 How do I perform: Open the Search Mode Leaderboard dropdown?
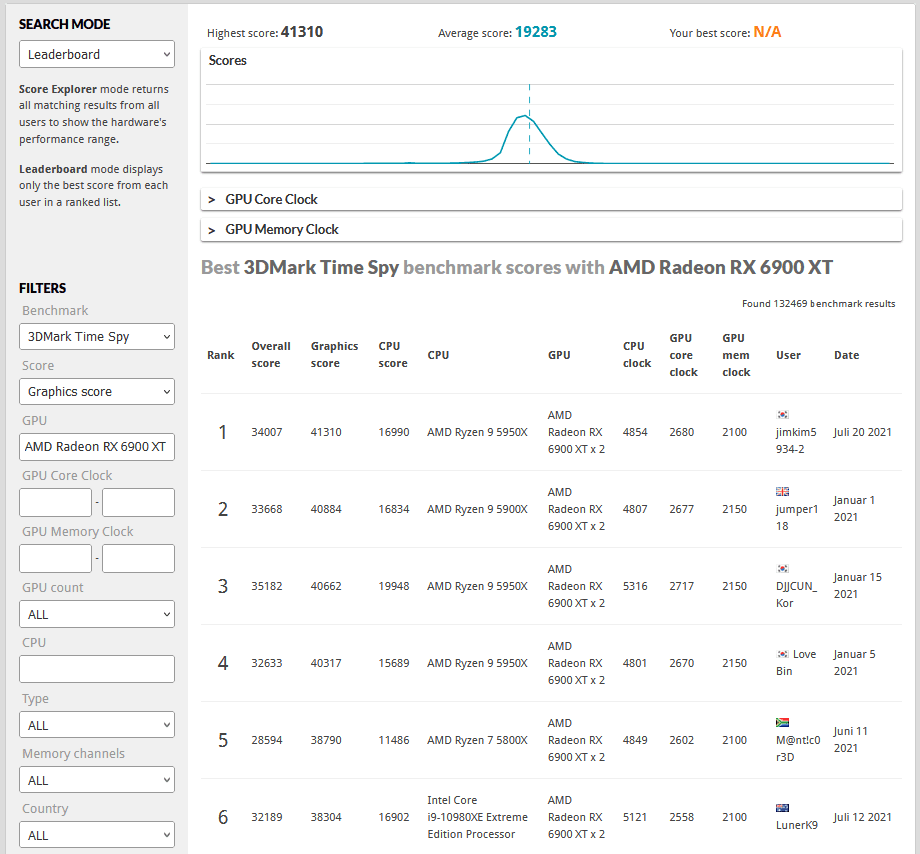pos(97,55)
